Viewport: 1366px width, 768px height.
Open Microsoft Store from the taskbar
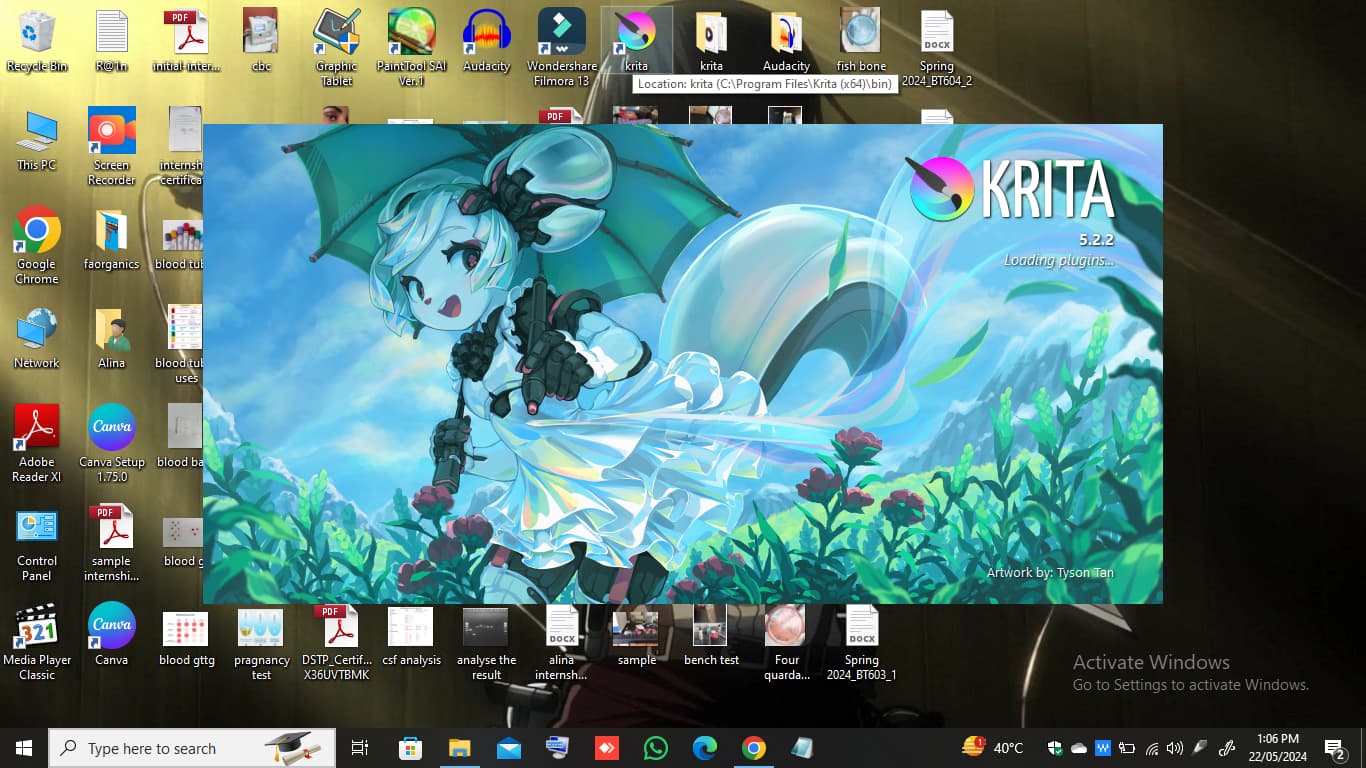[x=410, y=748]
